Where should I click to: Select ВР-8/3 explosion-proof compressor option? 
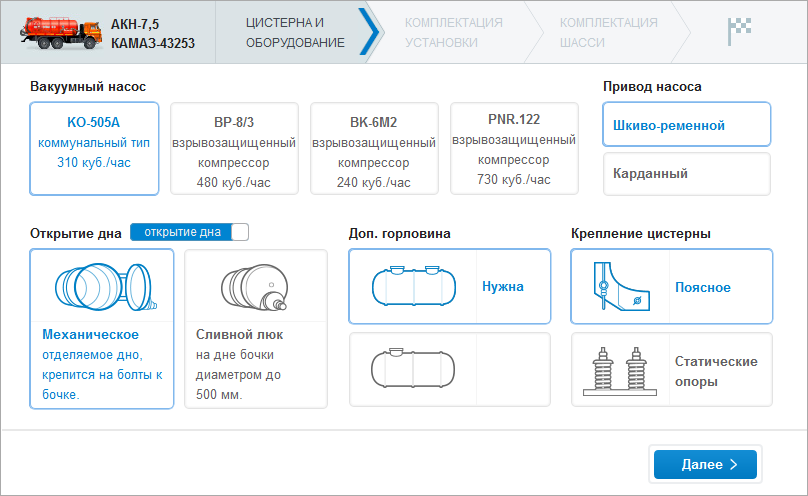[234, 148]
